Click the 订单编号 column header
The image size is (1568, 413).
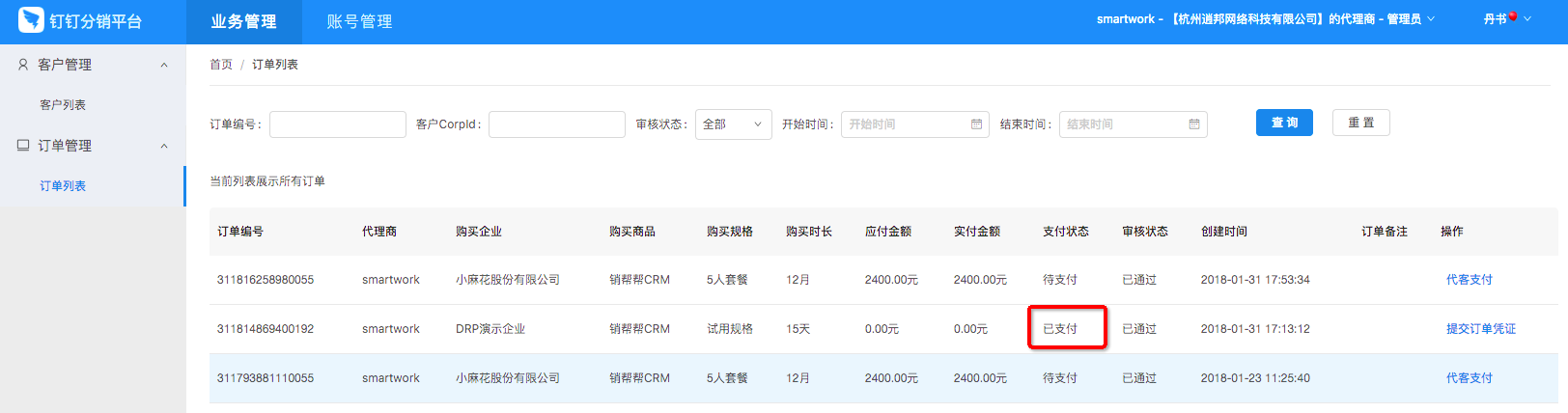coord(240,232)
